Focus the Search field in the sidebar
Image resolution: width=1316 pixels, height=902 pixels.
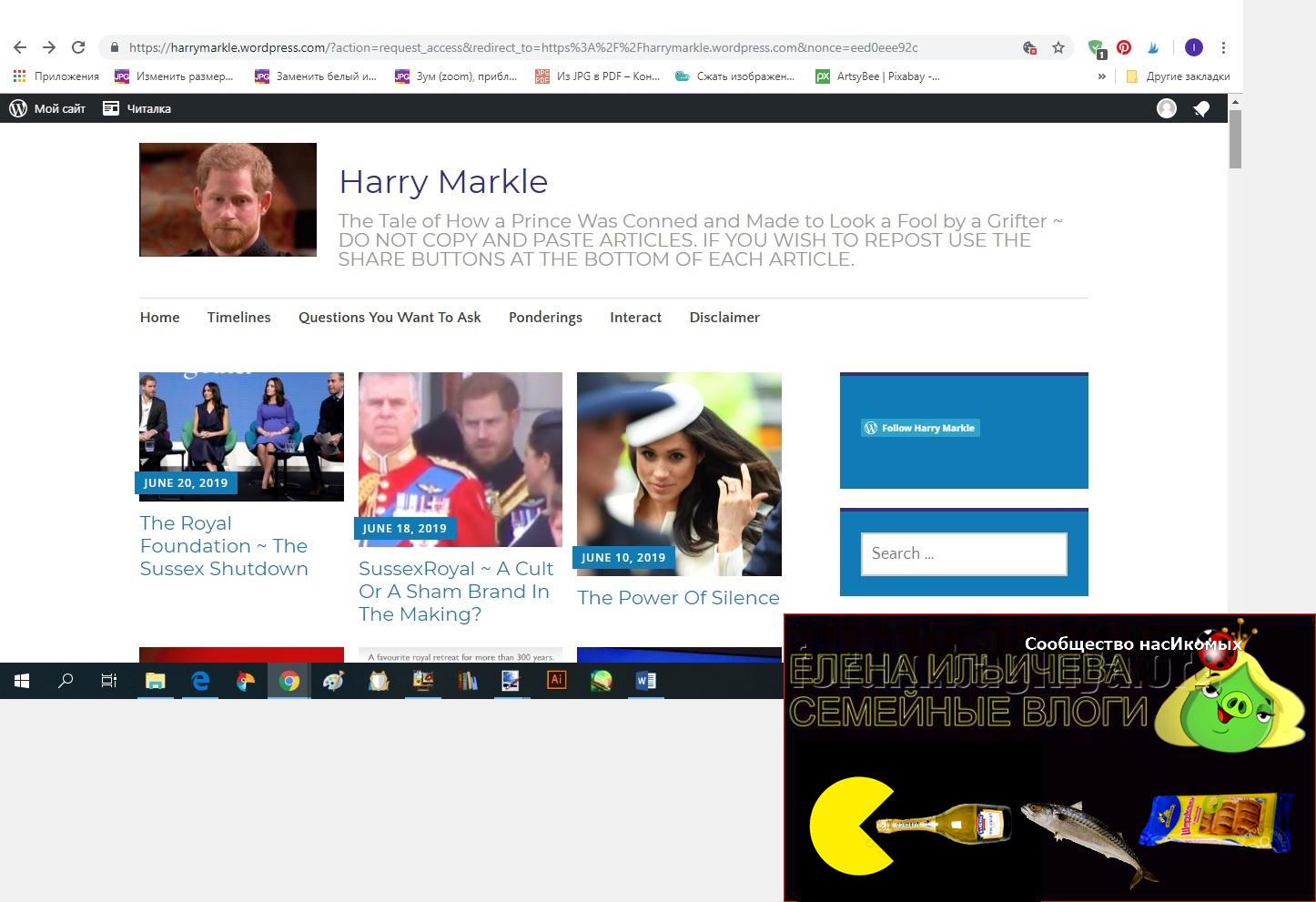[964, 553]
